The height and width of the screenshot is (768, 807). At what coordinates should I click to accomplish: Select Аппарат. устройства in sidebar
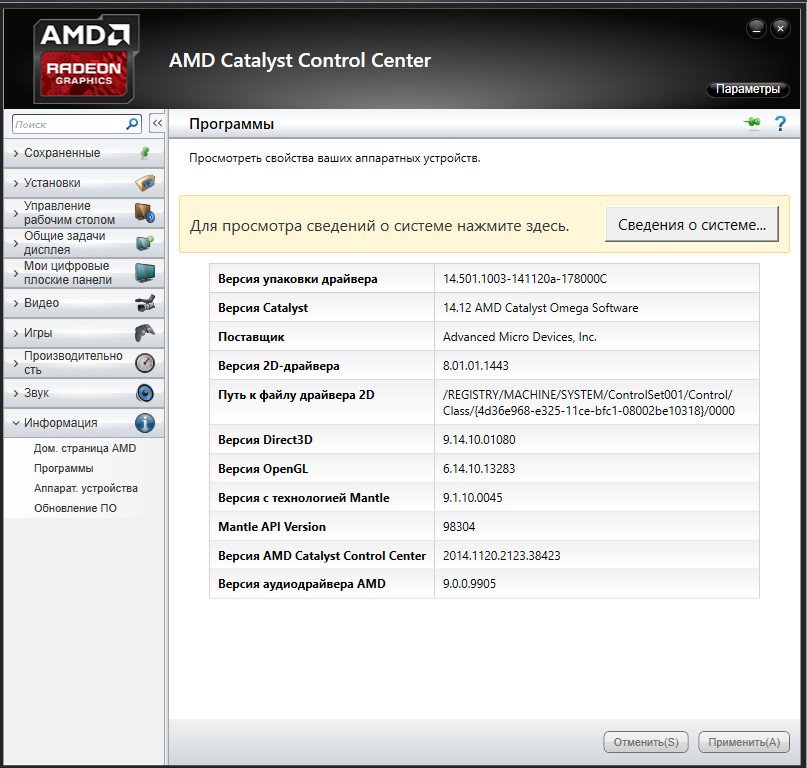[86, 488]
